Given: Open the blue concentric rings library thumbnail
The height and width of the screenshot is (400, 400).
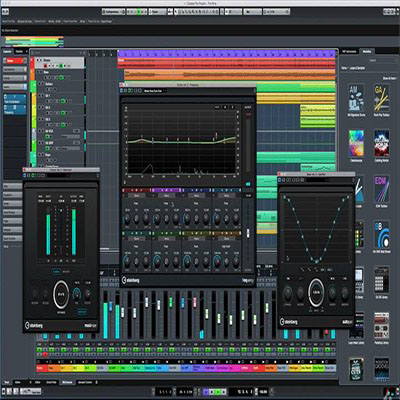Looking at the screenshot, I should [382, 235].
